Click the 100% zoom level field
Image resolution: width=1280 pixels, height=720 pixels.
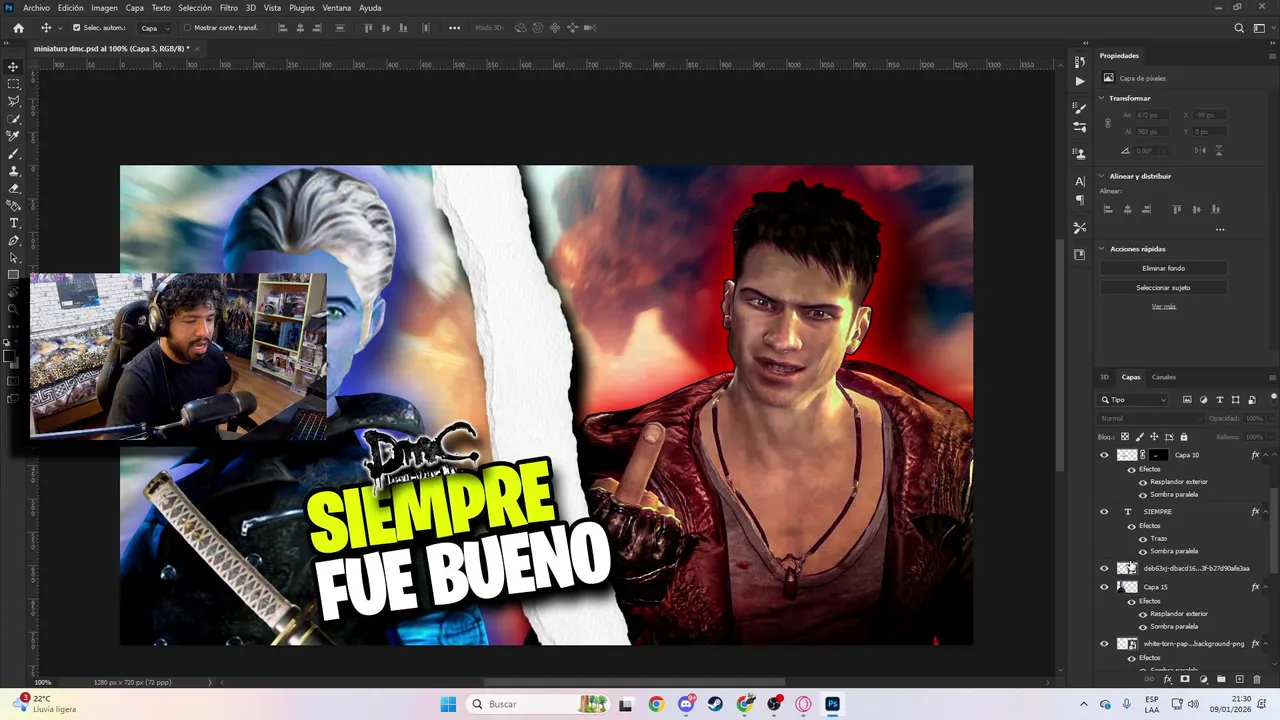43,682
